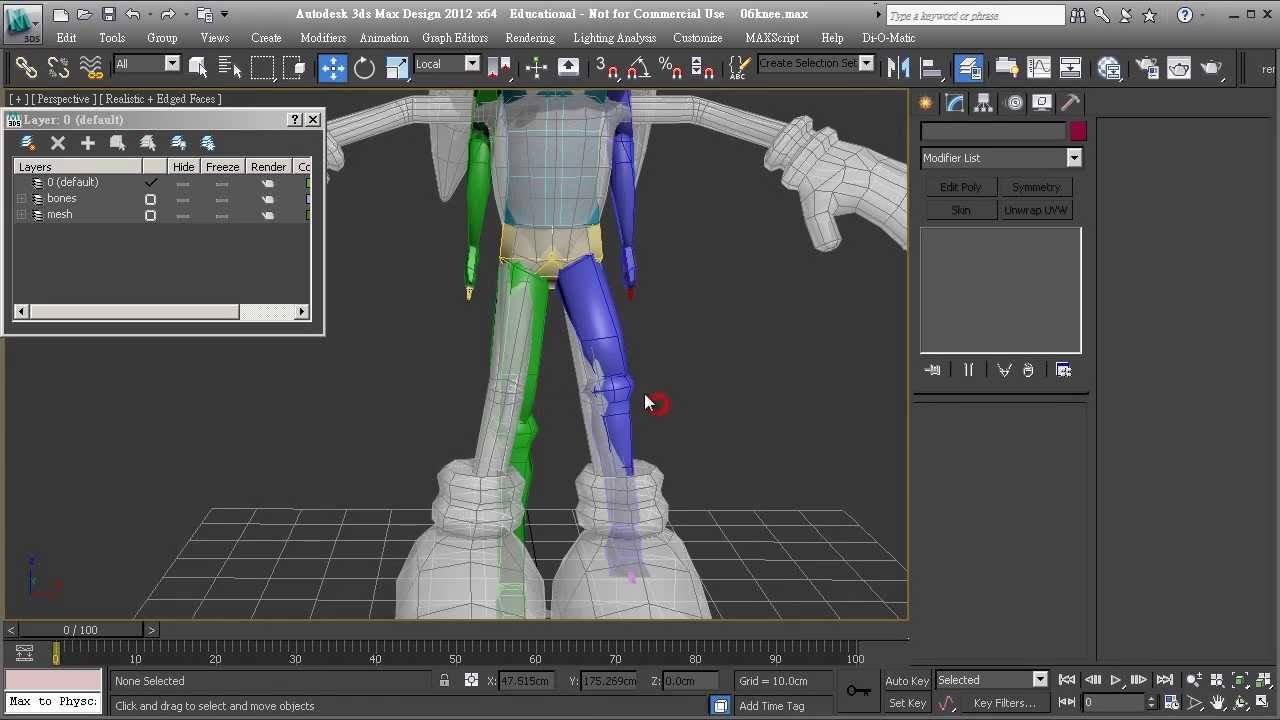The image size is (1280, 720).
Task: Click the Render Setup teapot icon
Action: click(x=1147, y=67)
